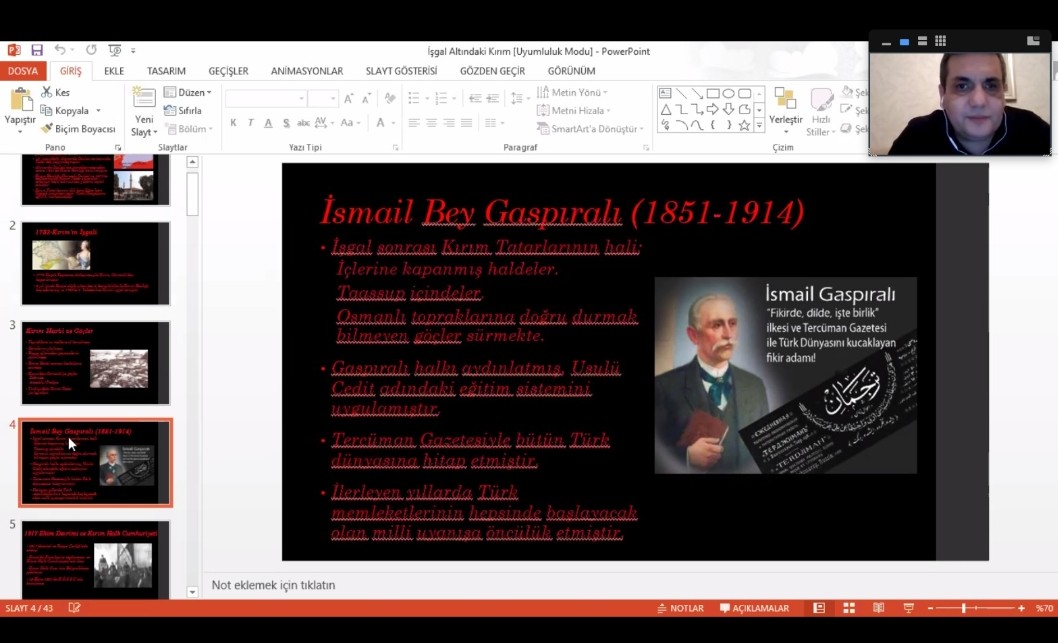
Task: Toggle underline A formatting
Action: (268, 123)
